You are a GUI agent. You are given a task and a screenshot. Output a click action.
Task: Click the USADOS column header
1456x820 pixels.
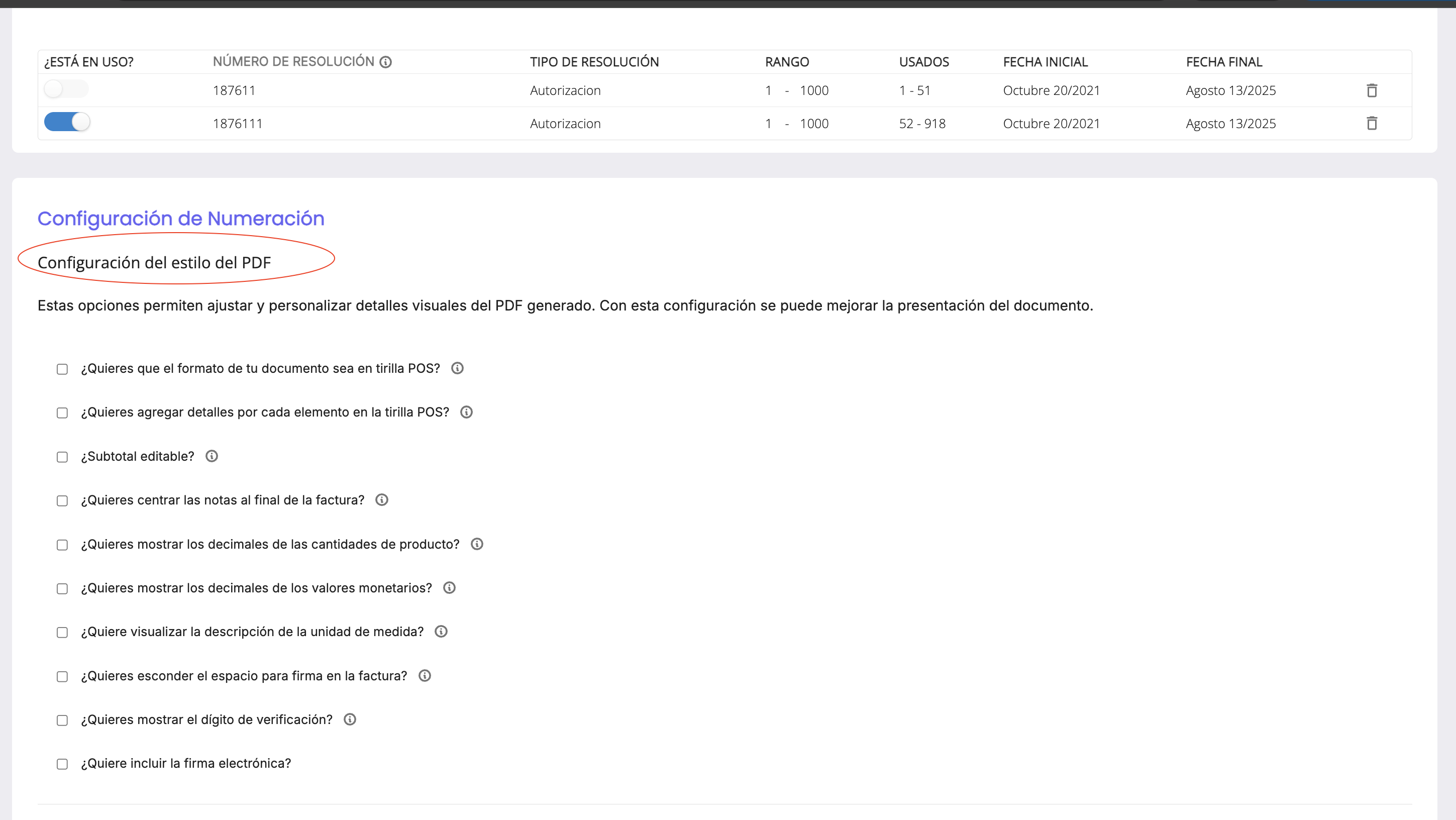tap(923, 62)
